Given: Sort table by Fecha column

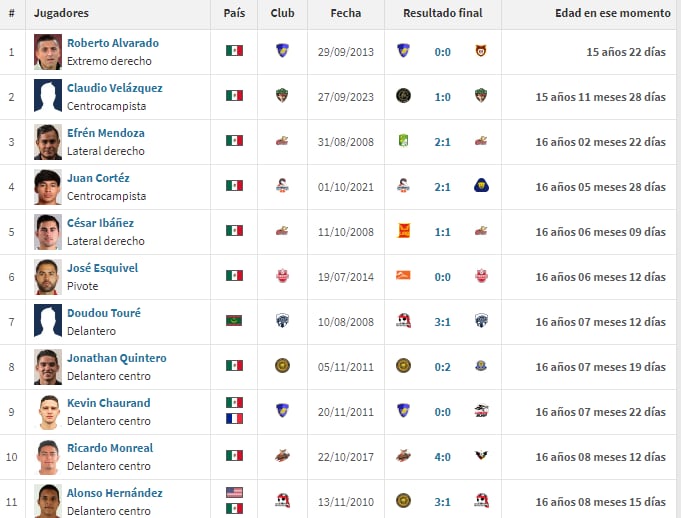Looking at the screenshot, I should click(345, 13).
